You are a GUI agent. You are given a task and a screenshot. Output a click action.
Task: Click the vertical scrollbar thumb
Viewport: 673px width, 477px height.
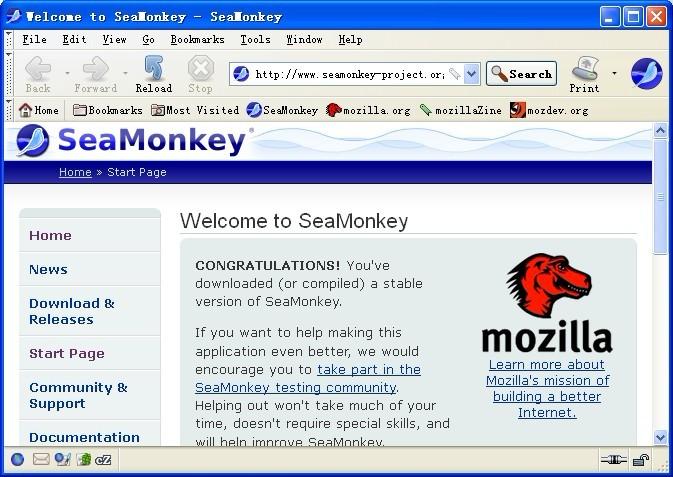point(660,196)
